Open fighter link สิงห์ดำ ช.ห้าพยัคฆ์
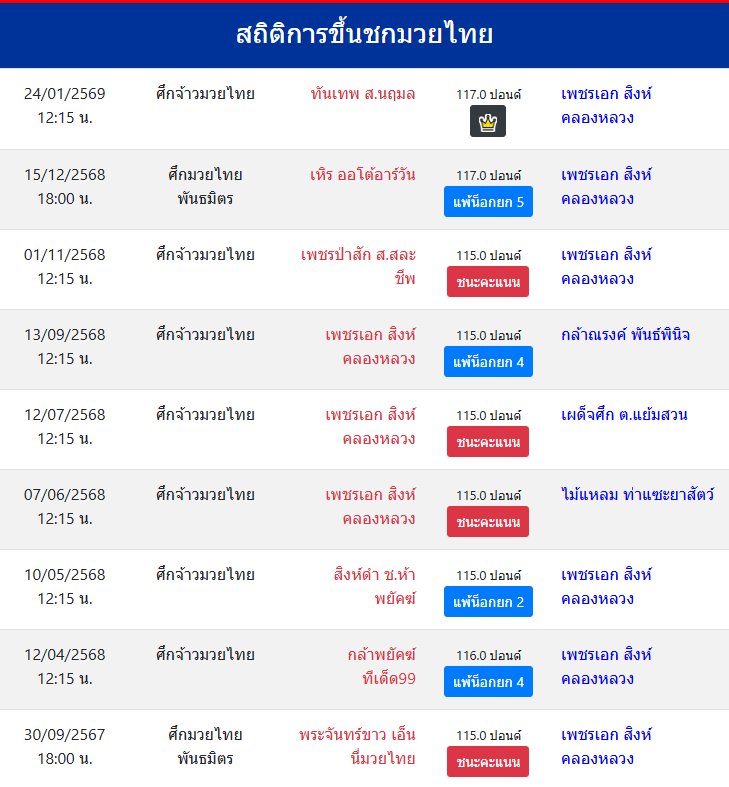Screen dimensions: 729x787 375,586
